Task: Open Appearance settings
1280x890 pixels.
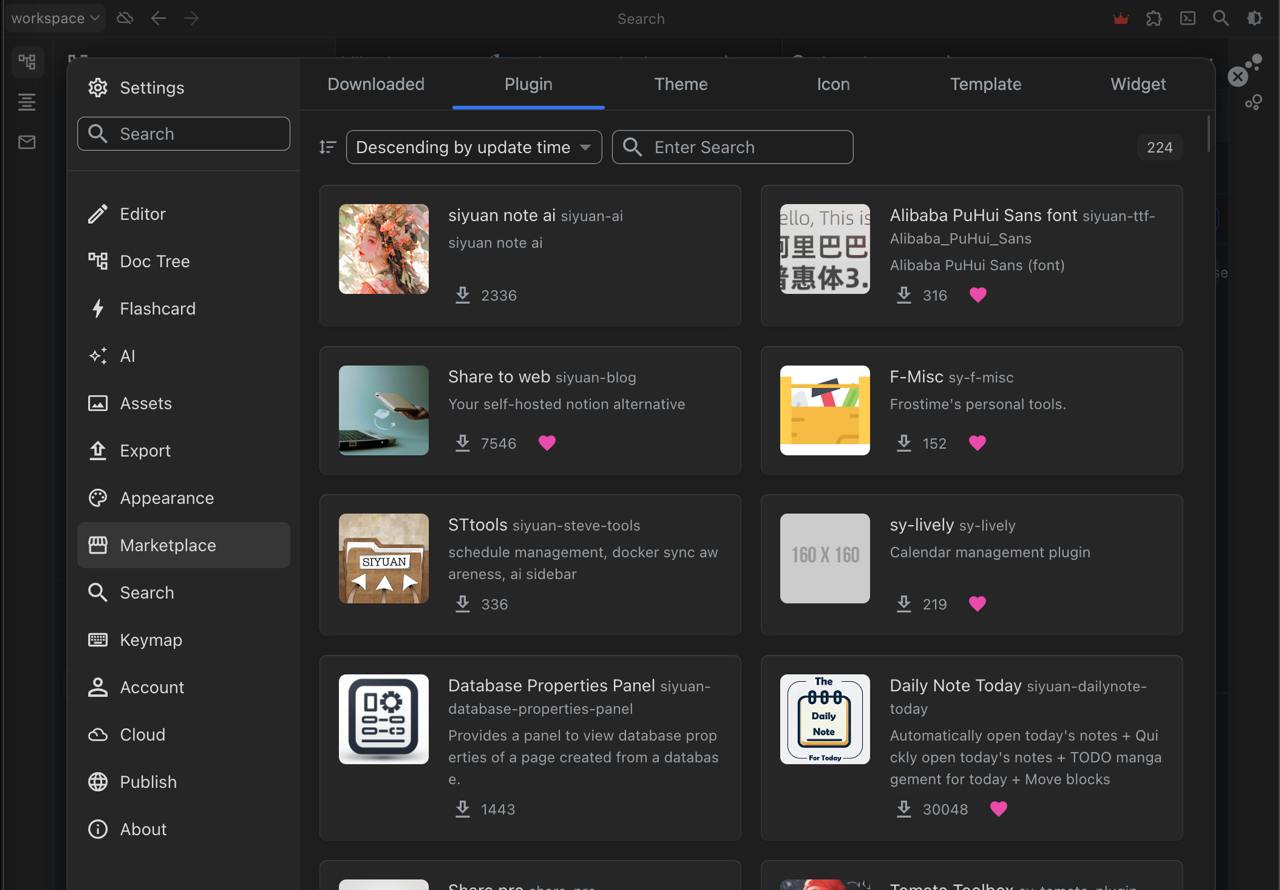Action: coord(184,498)
